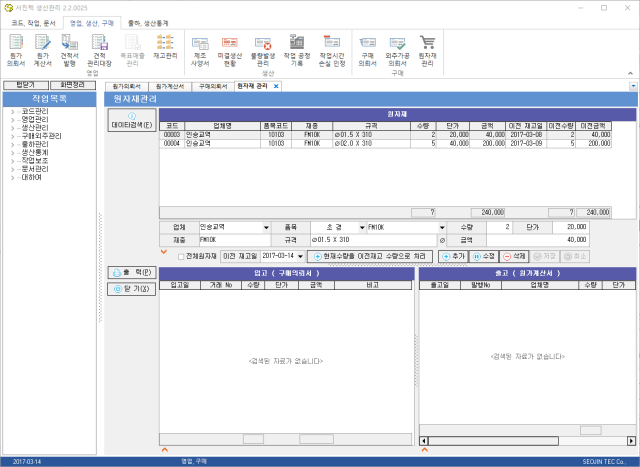This screenshot has height=467, width=640.
Task: Click the 원가계산서 ribbon icon
Action: point(43,49)
